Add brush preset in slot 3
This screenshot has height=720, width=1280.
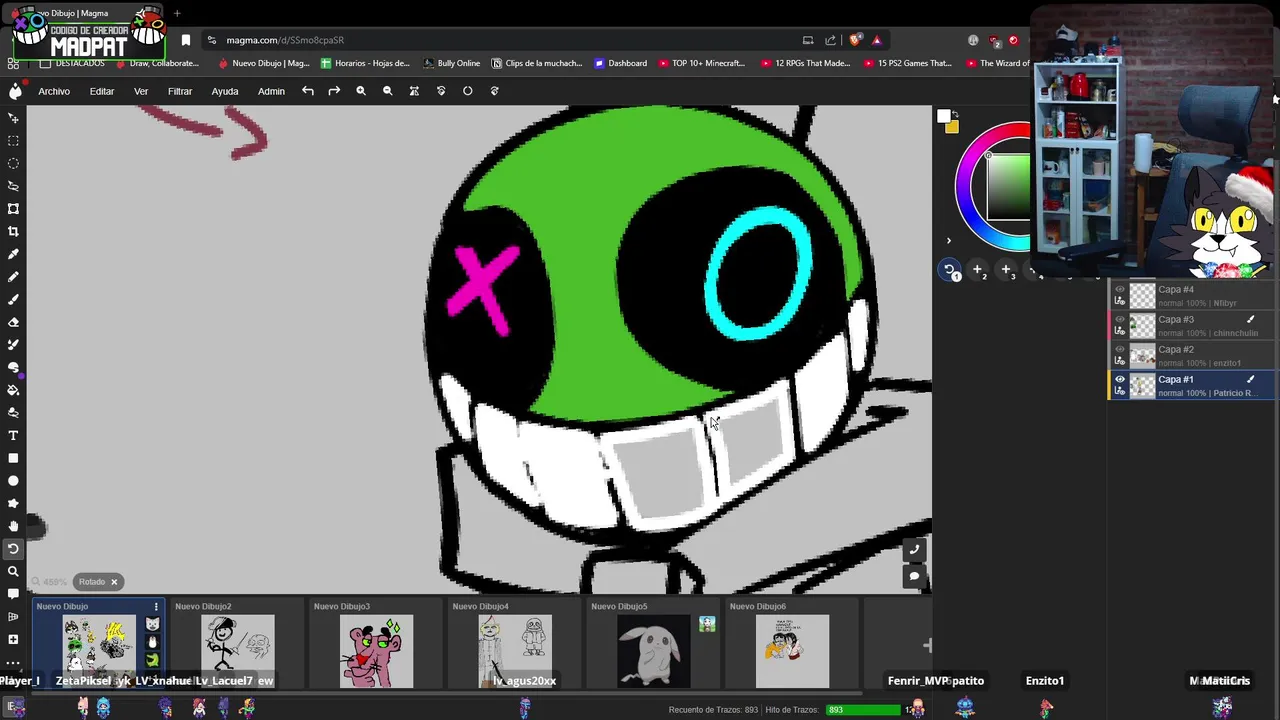(1006, 270)
